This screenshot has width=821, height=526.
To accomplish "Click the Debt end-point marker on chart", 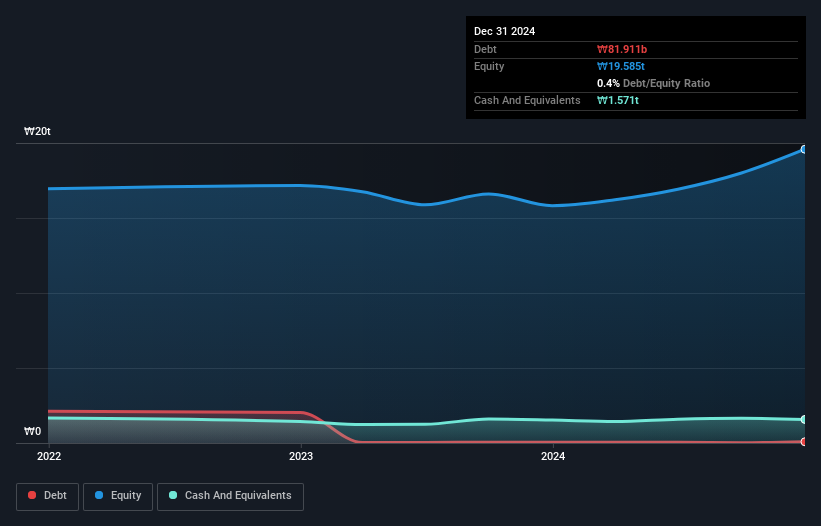I will (x=804, y=442).
